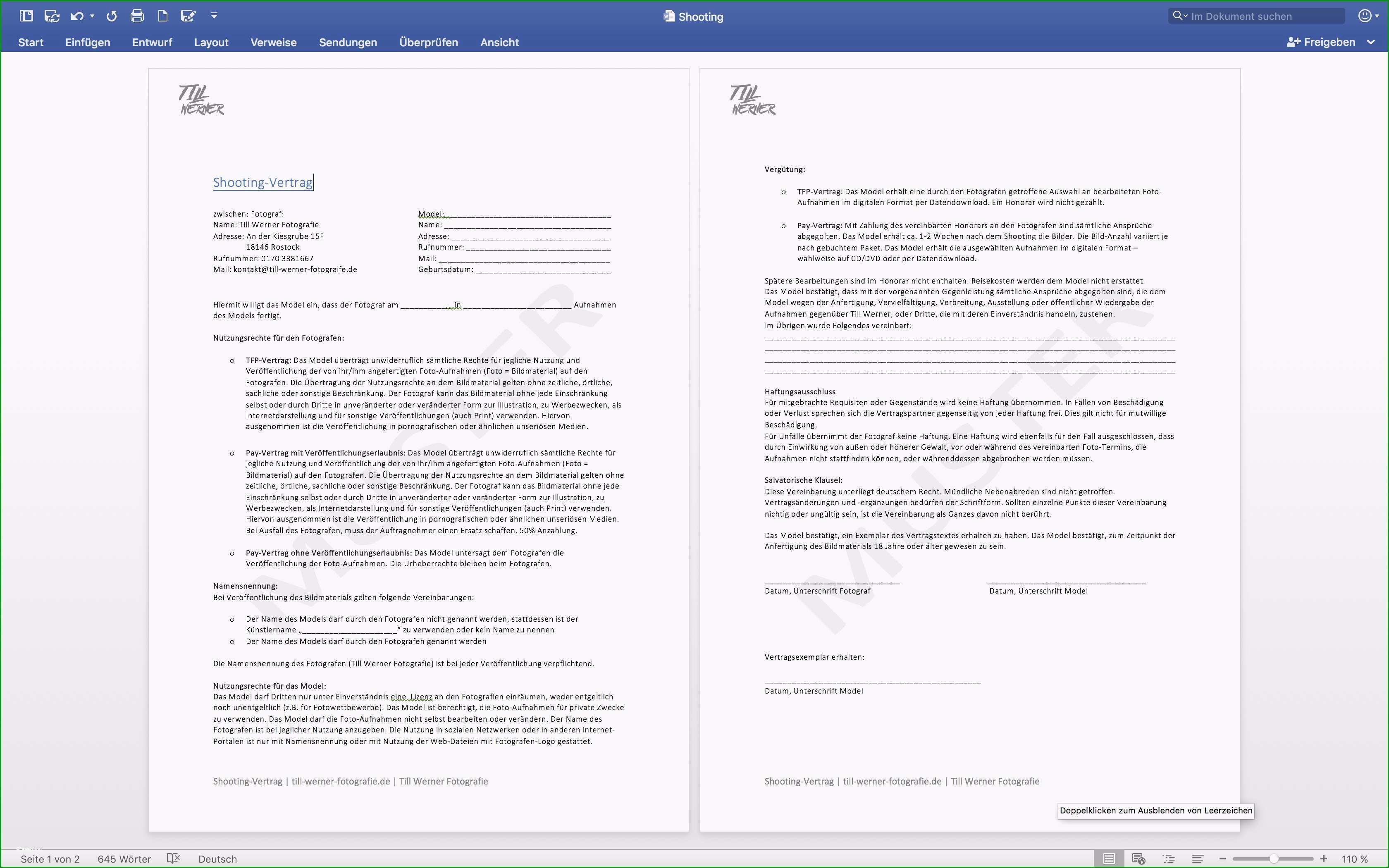This screenshot has height=868, width=1389.
Task: Open the Sendungen tab
Action: click(348, 43)
